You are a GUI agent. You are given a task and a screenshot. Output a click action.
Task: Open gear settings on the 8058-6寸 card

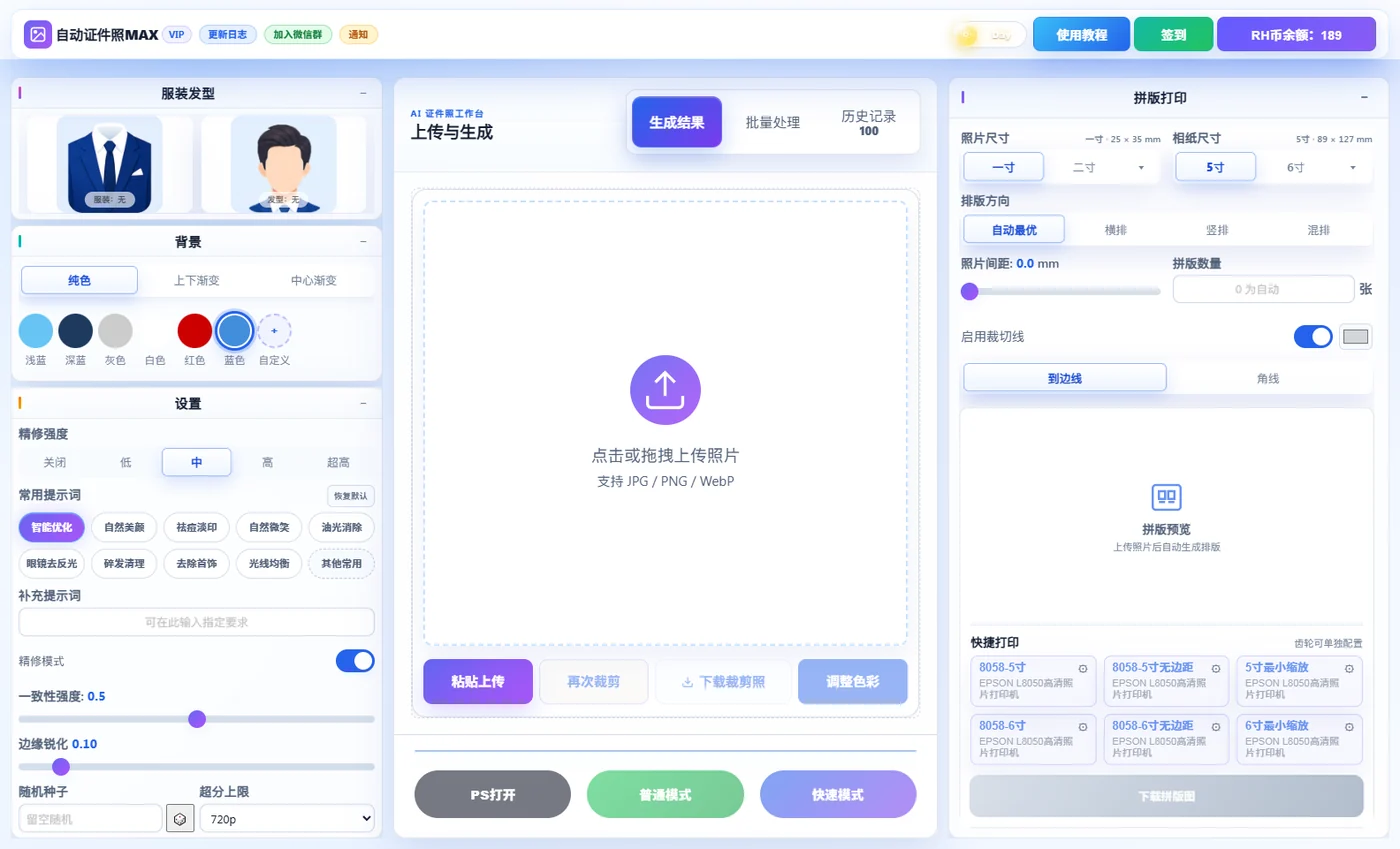click(x=1083, y=726)
